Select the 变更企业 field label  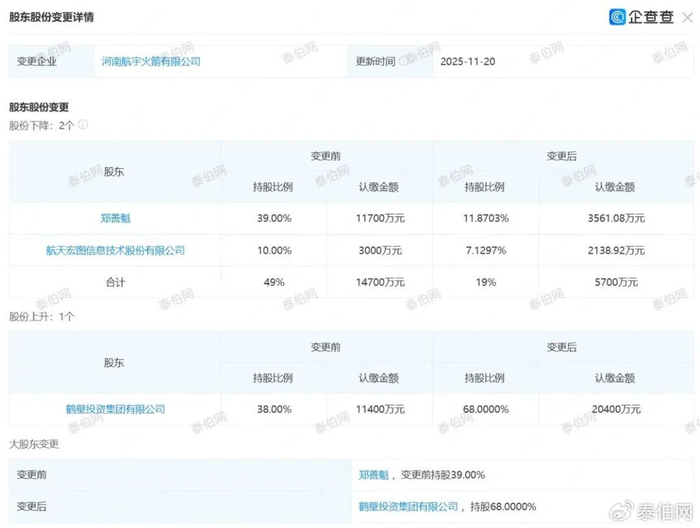pos(37,61)
